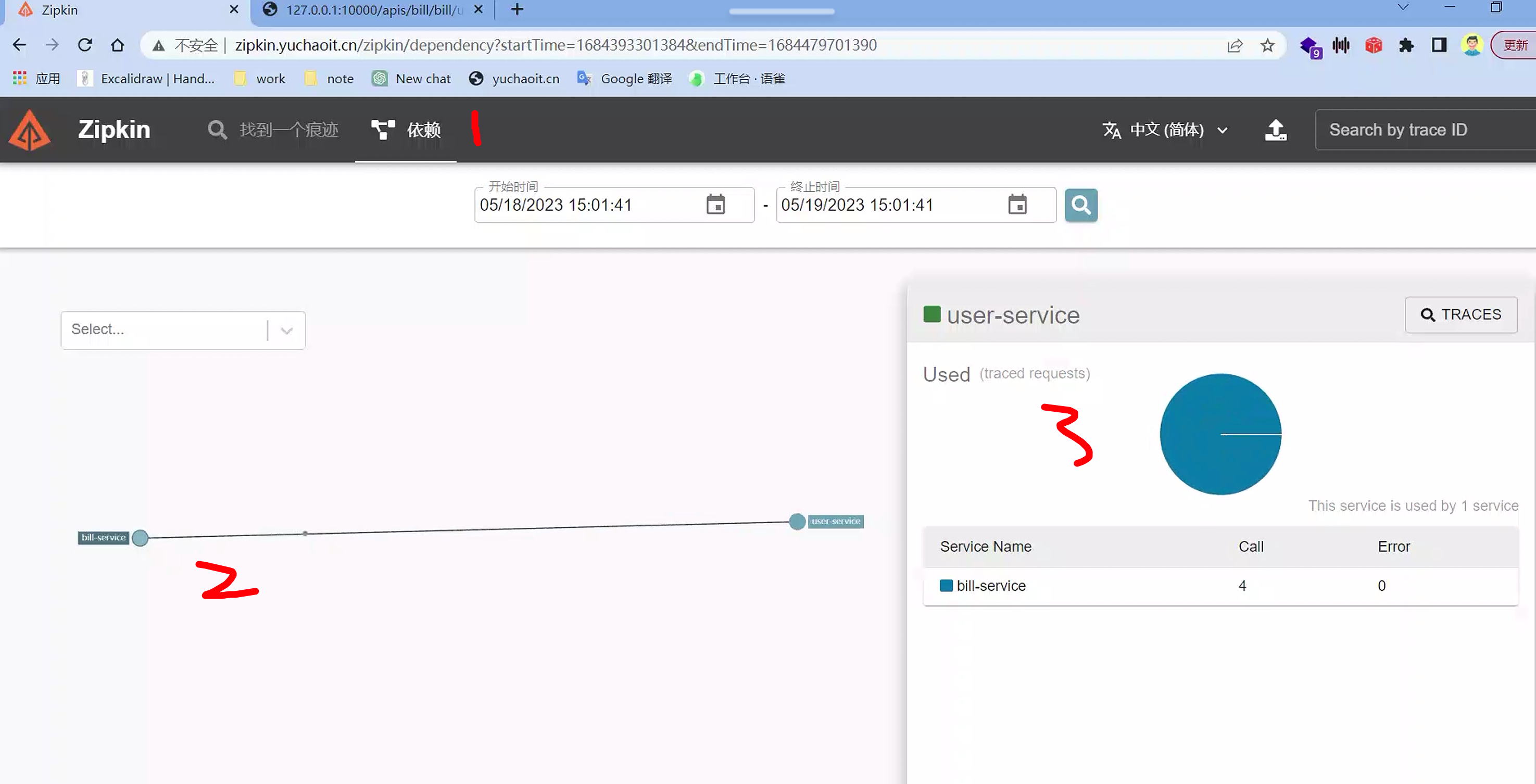Click the share page icon
Image resolution: width=1536 pixels, height=784 pixels.
pos(1235,45)
